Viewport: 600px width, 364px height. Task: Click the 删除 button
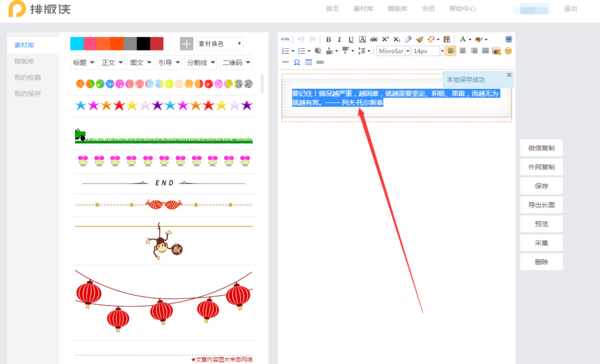pyautogui.click(x=541, y=262)
